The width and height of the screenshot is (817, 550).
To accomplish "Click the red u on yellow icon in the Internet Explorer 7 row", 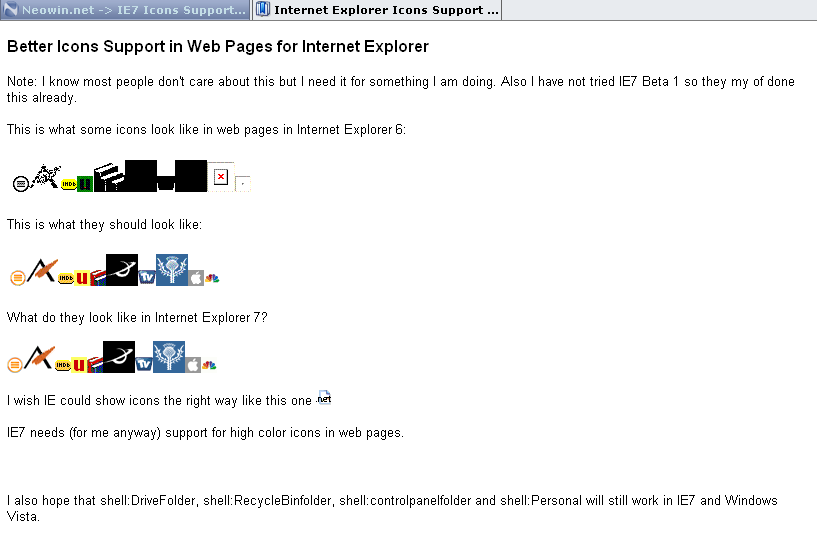I will click(79, 365).
